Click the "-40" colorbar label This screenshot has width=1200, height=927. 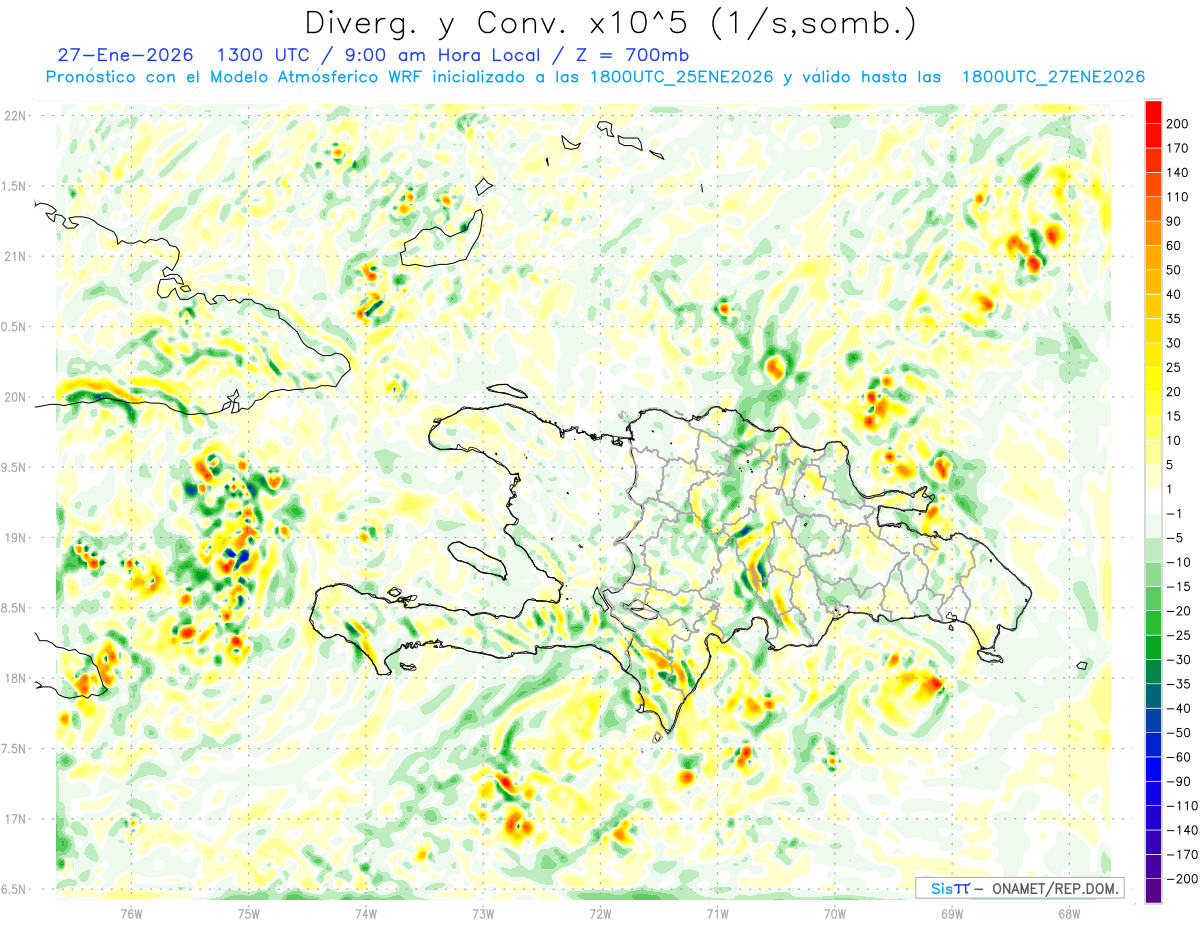[1179, 709]
